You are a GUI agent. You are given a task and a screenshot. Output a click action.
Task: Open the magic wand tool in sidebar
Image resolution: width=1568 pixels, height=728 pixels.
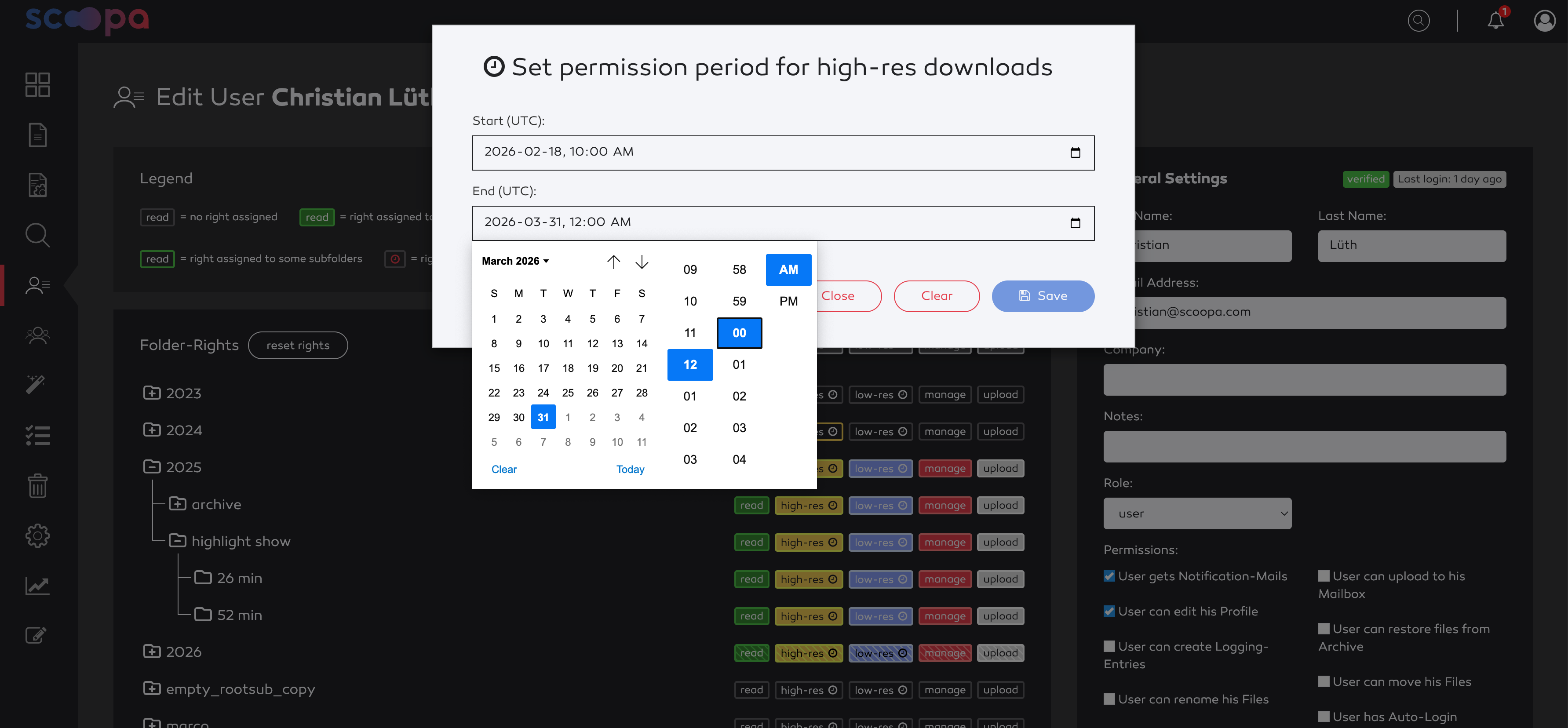click(36, 385)
